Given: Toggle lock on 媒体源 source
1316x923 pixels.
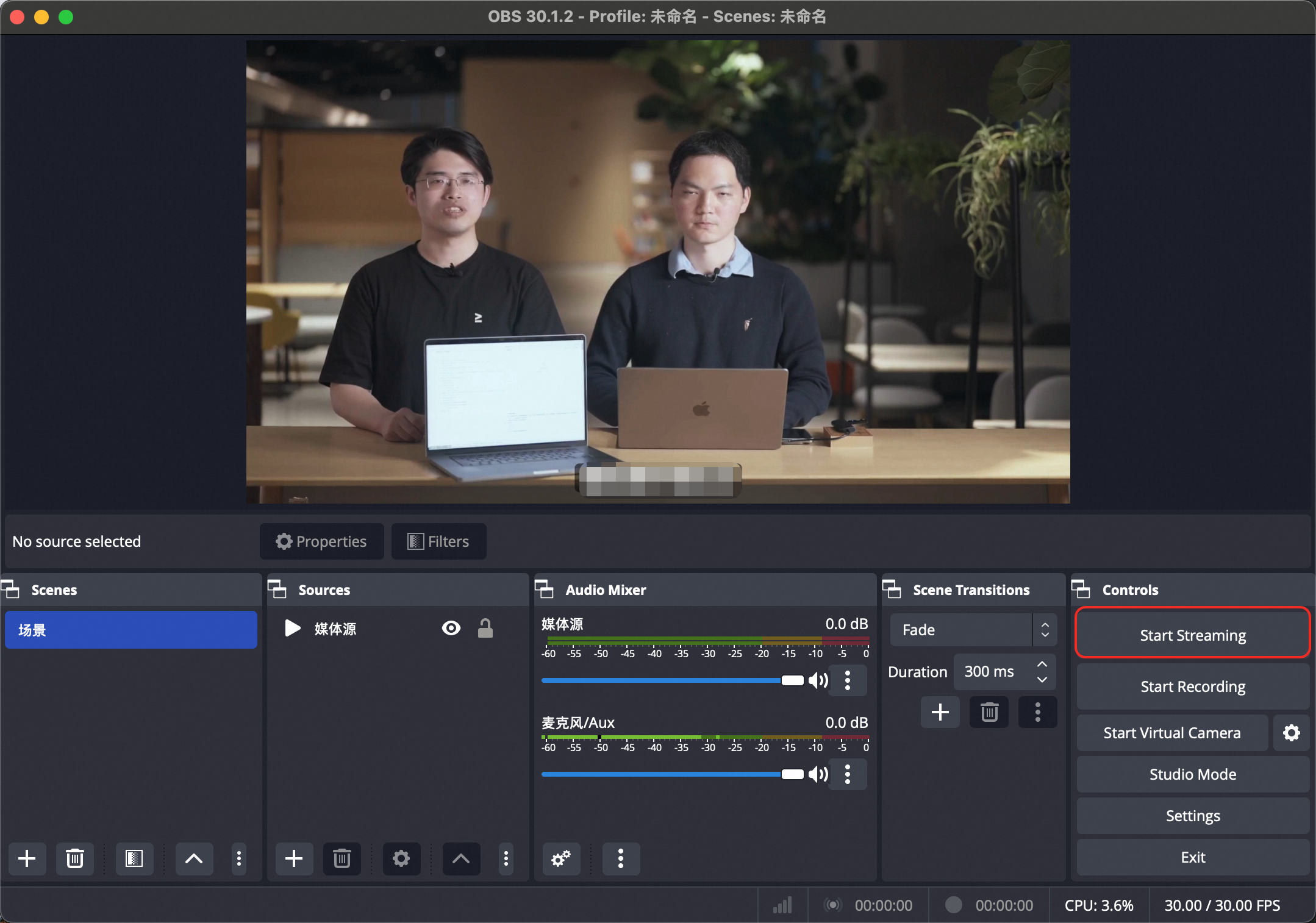Looking at the screenshot, I should (x=485, y=628).
